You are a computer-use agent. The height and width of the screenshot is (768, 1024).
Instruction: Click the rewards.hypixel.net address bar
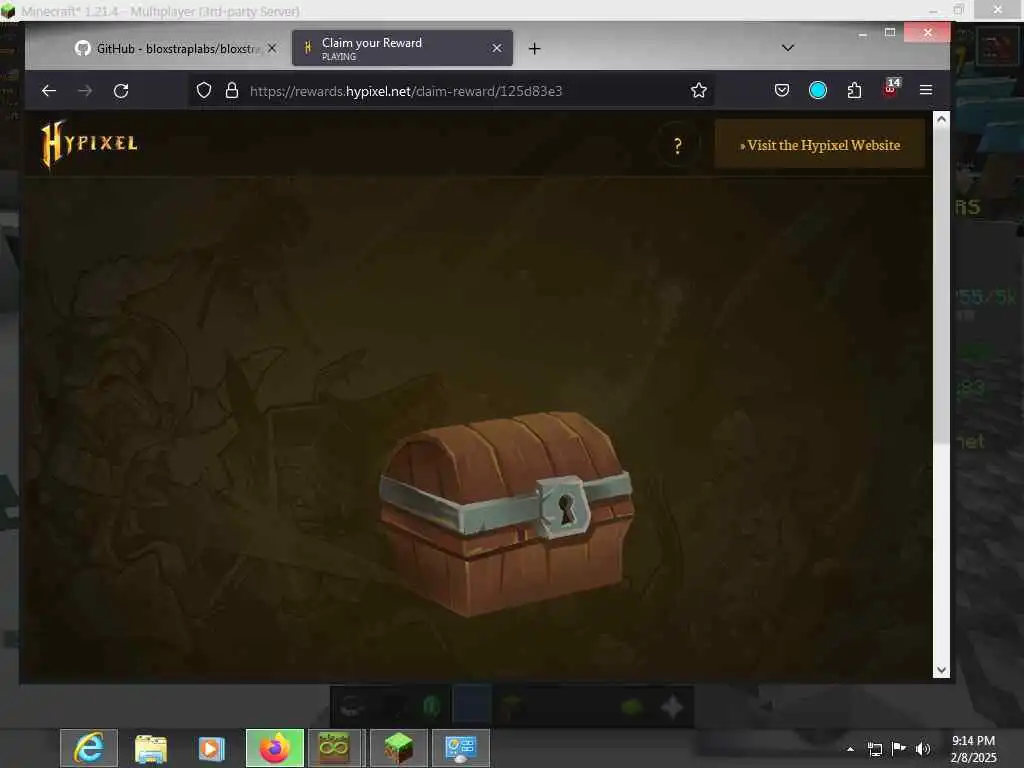[x=451, y=91]
